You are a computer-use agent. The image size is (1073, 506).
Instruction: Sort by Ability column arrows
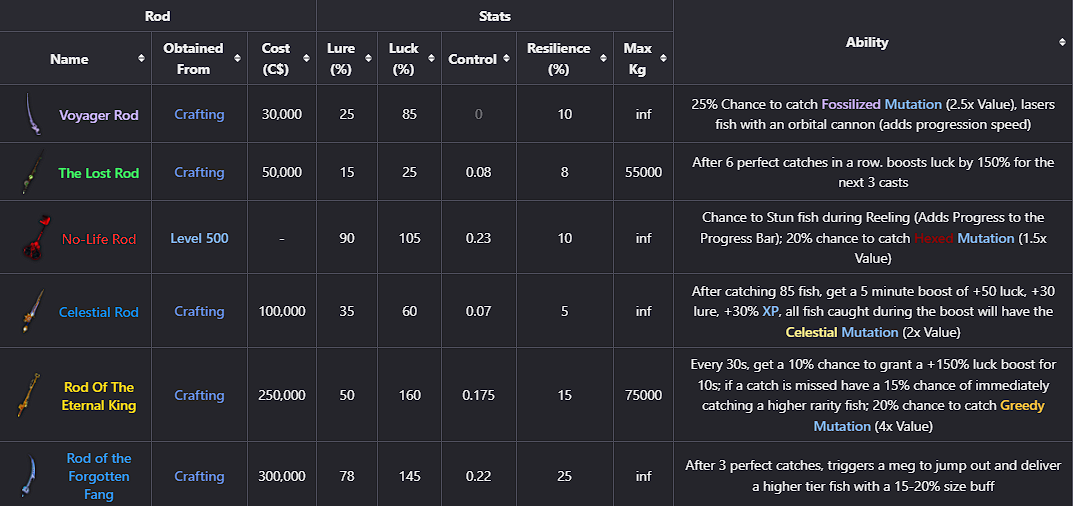1062,42
